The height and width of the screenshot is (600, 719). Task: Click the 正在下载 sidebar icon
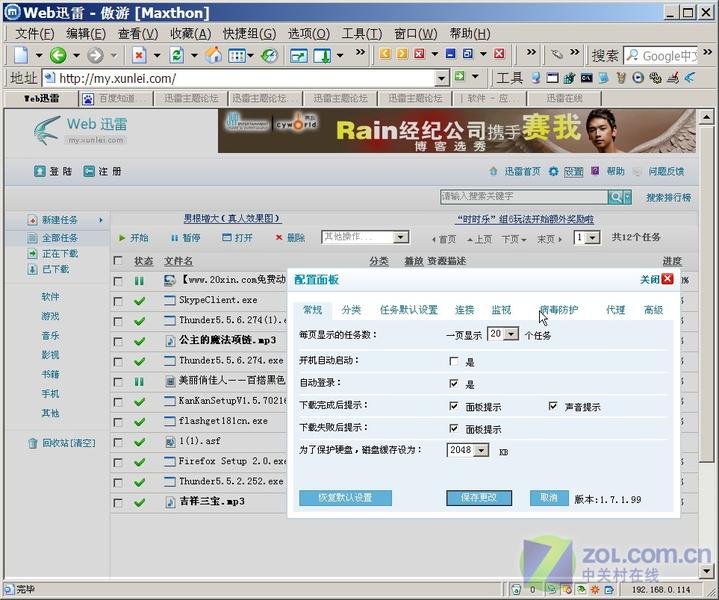[32, 254]
